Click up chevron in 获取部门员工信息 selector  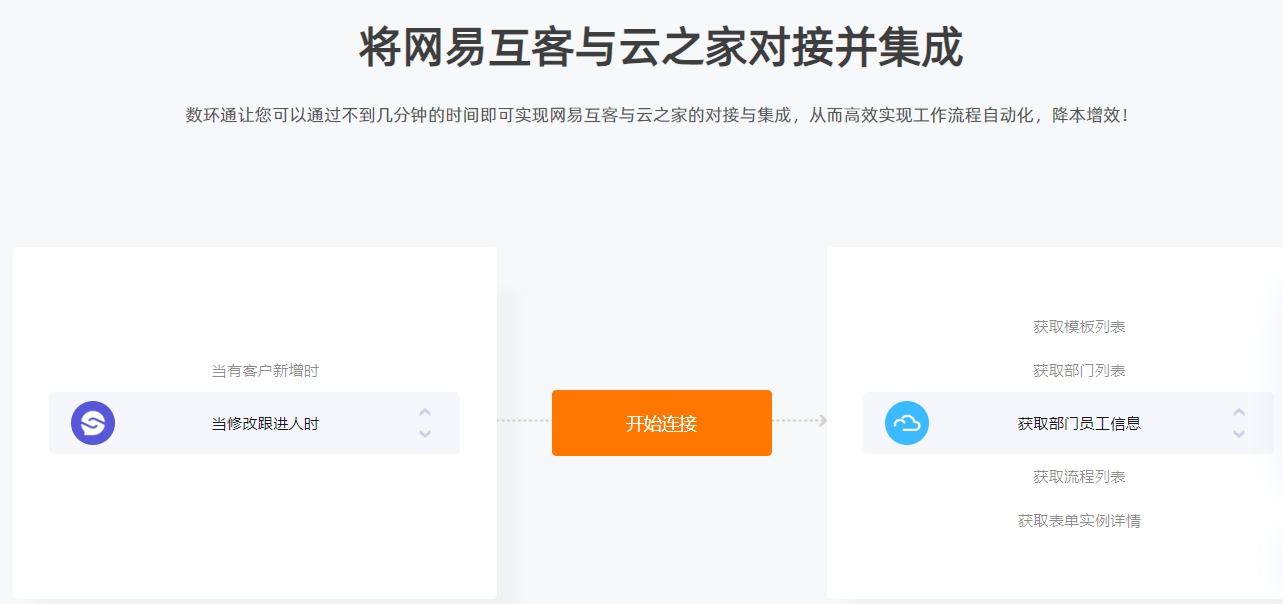click(1239, 412)
